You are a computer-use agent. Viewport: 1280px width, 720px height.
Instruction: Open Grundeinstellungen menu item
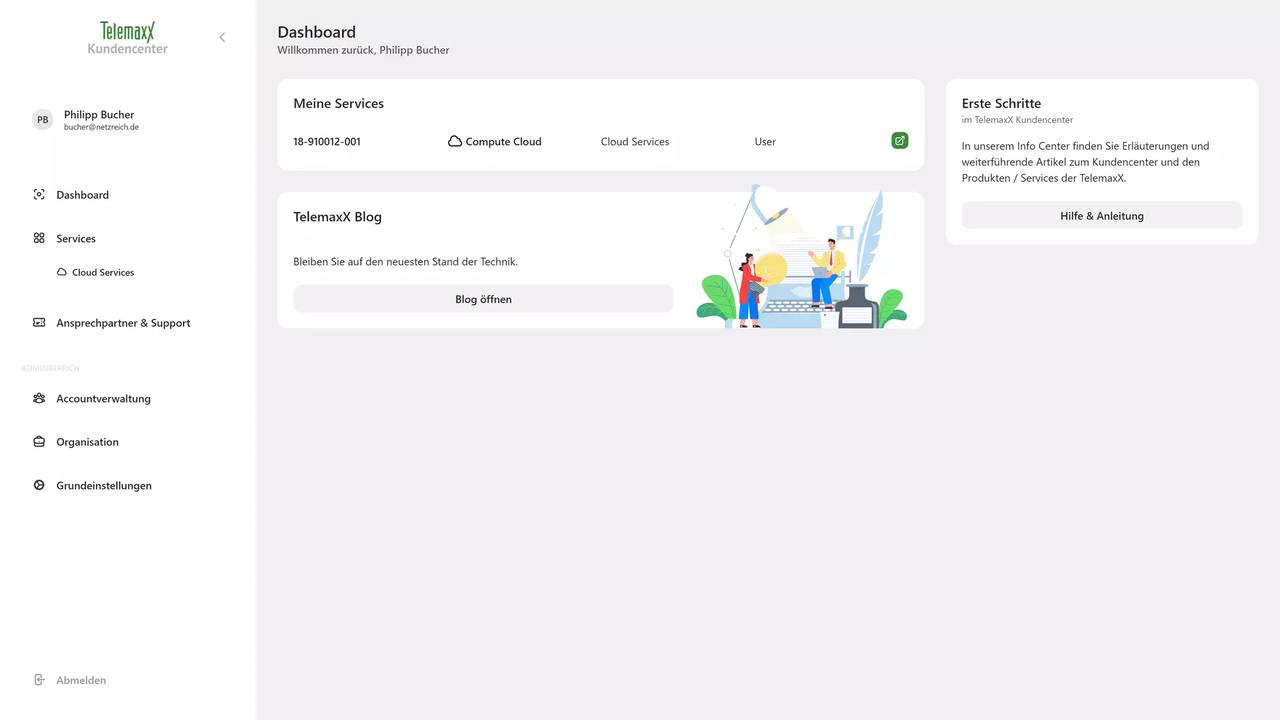tap(104, 485)
